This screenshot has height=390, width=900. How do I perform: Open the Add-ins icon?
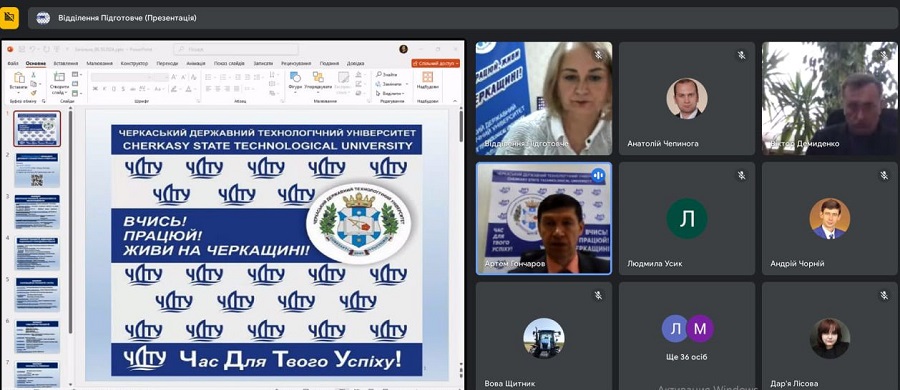pos(428,76)
